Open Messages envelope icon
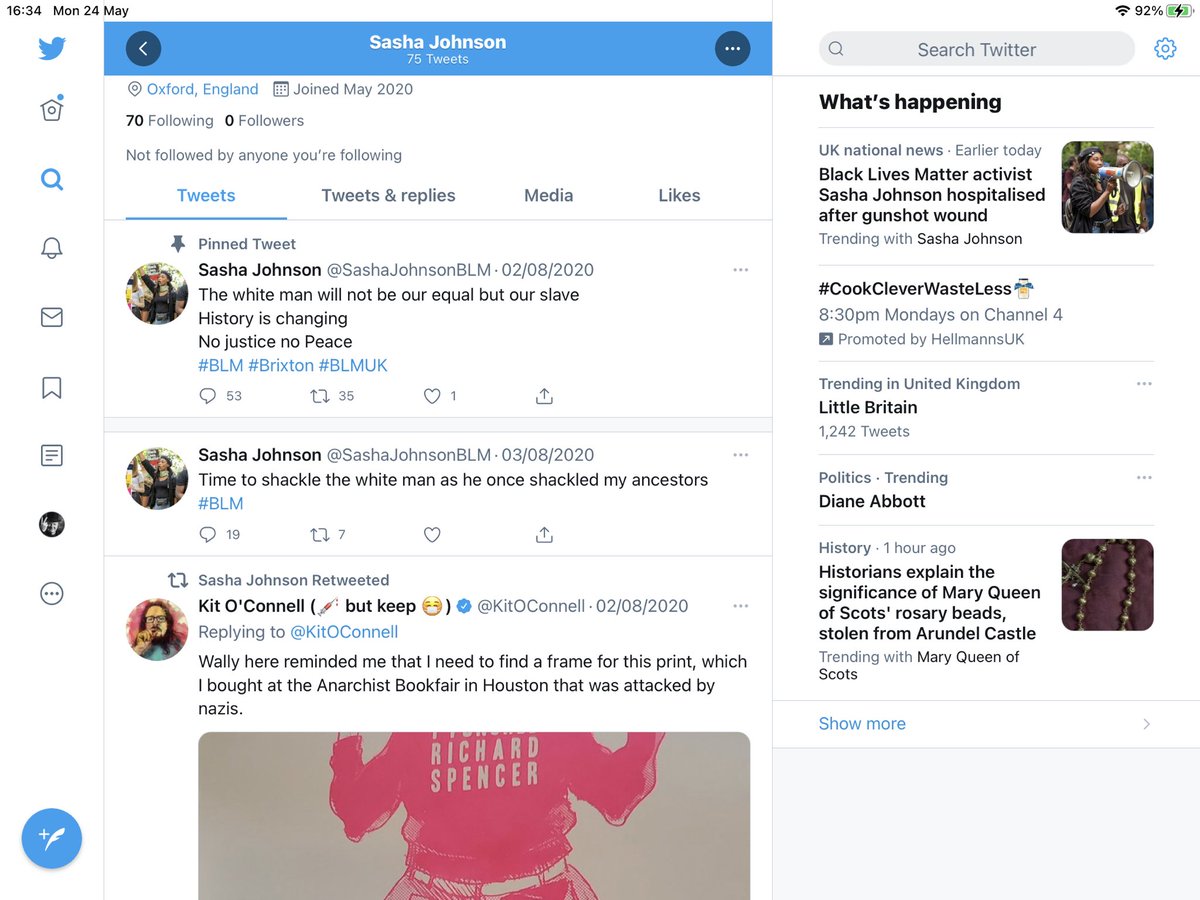 (52, 318)
